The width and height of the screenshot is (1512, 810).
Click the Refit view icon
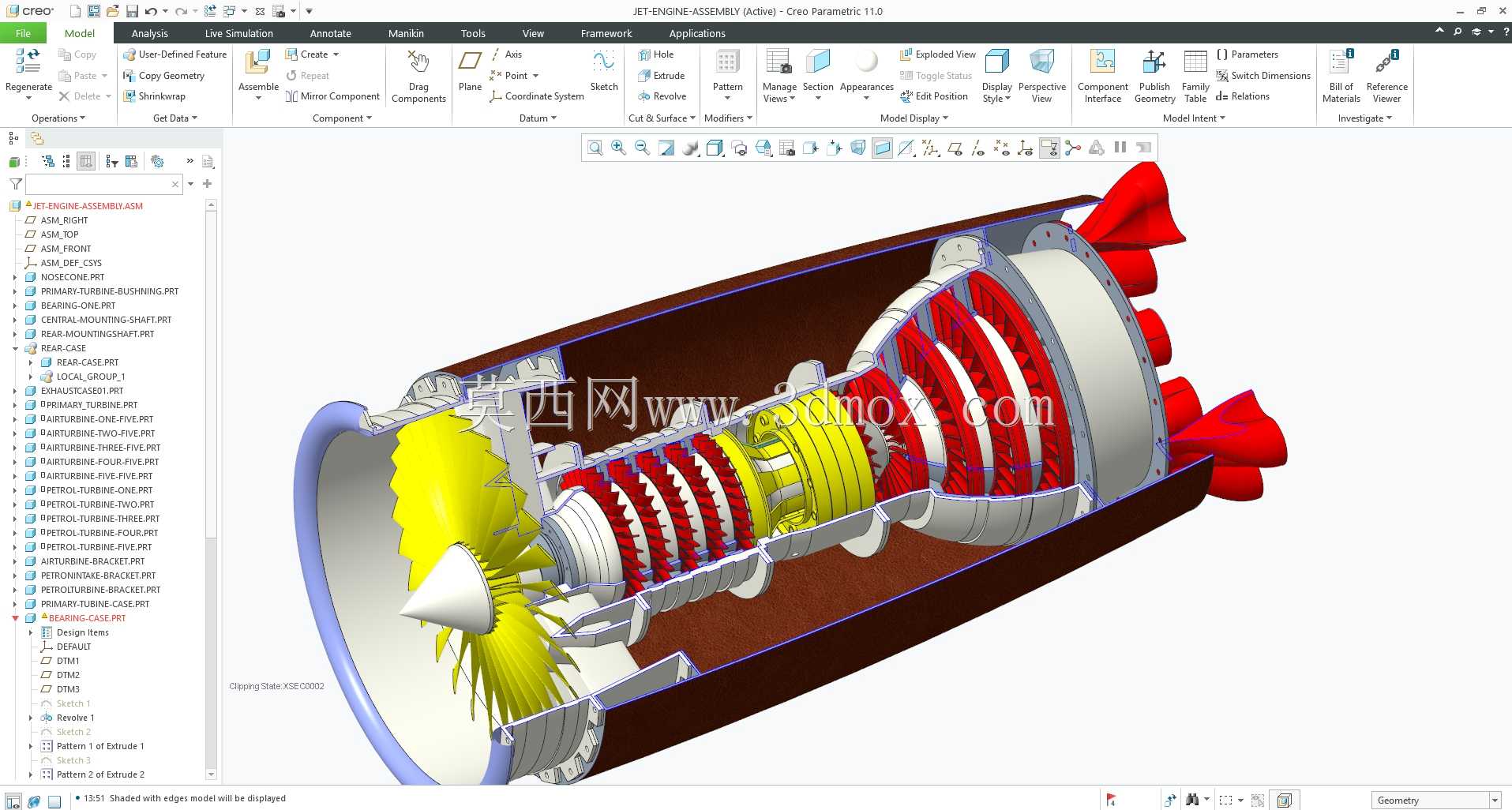tap(595, 148)
